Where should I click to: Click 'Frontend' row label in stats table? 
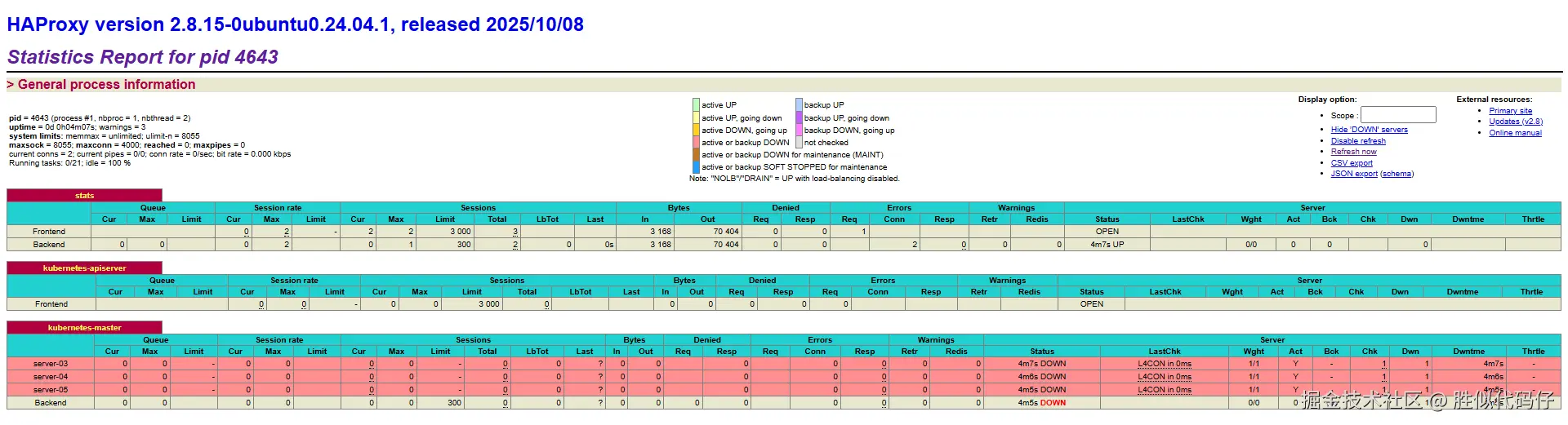coord(49,232)
